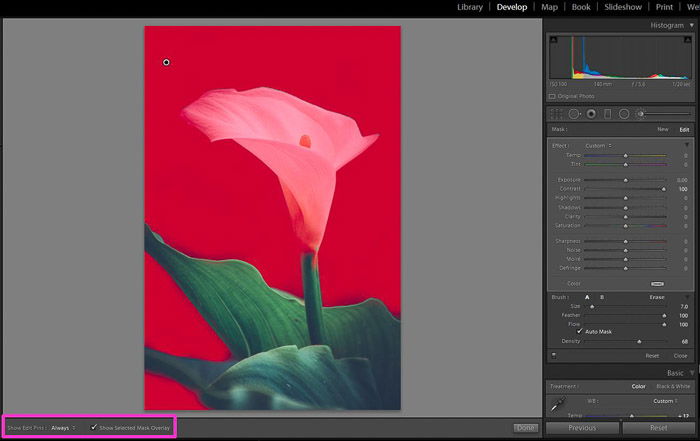
Task: Click the Color swatch in brush effects
Action: tap(658, 284)
